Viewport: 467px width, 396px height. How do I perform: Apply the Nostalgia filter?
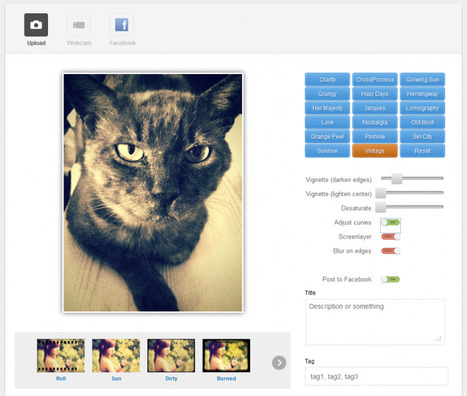coord(375,122)
